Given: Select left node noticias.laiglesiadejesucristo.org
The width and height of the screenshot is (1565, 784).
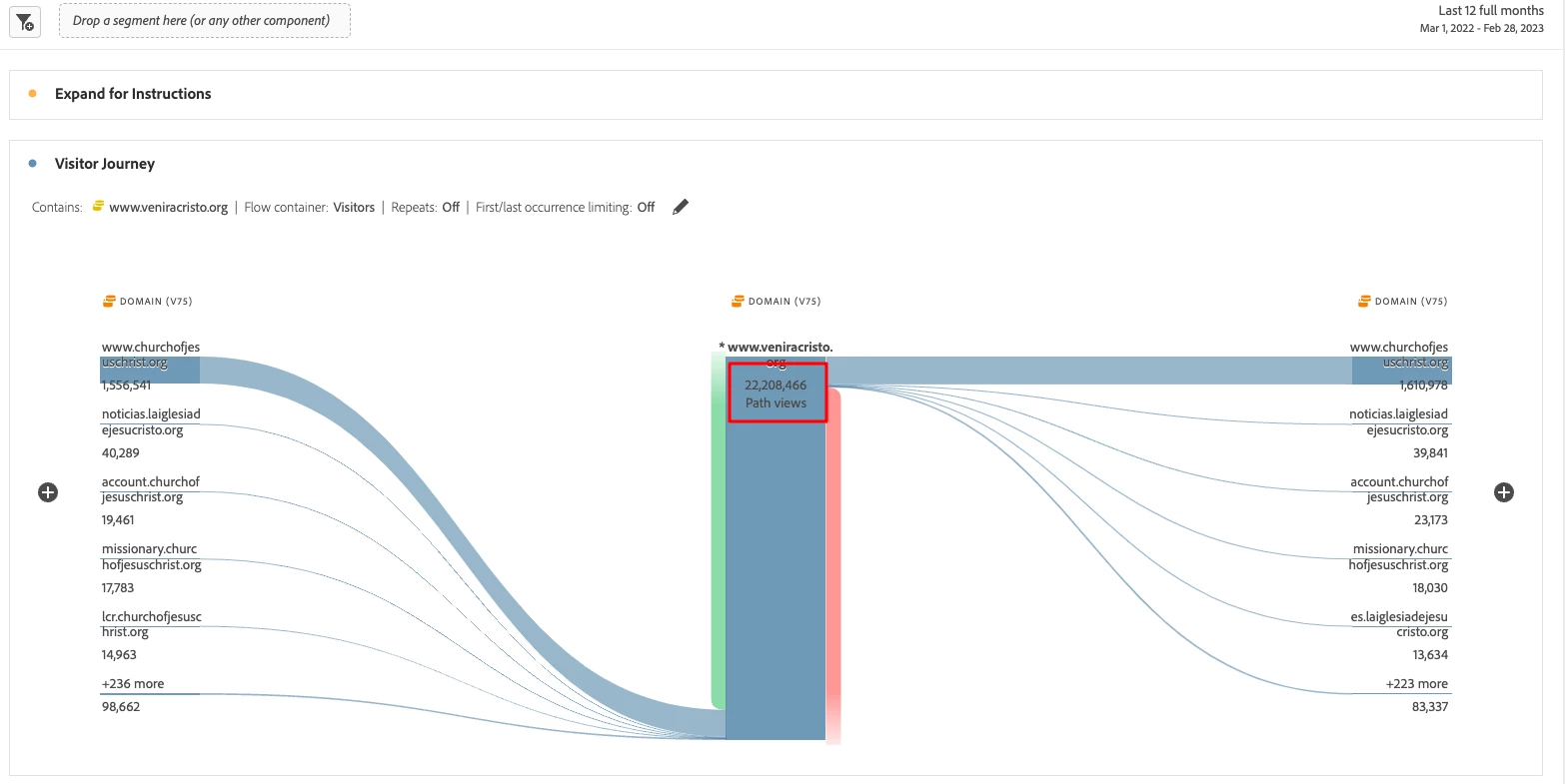Looking at the screenshot, I should [151, 422].
